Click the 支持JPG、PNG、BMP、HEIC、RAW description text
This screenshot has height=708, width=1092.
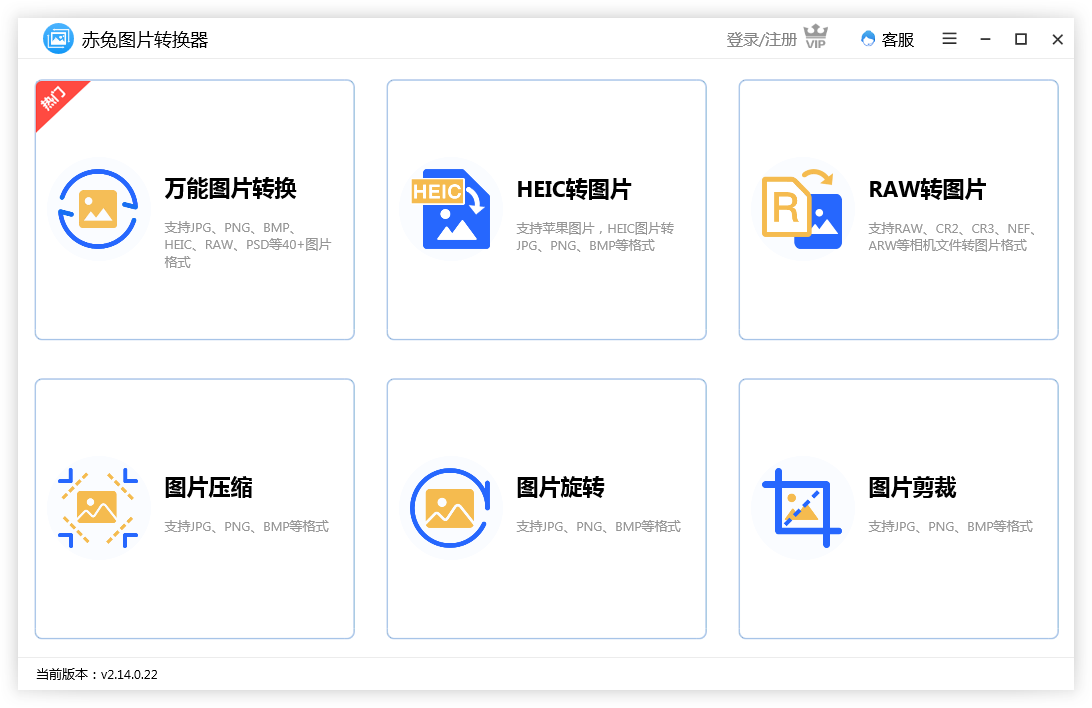(x=248, y=245)
